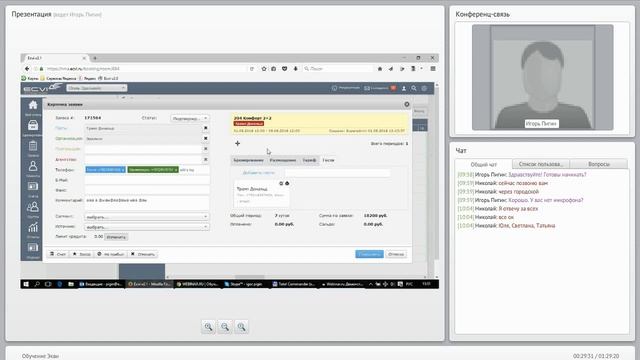Click Изменить next to credit limit

pyautogui.click(x=116, y=237)
